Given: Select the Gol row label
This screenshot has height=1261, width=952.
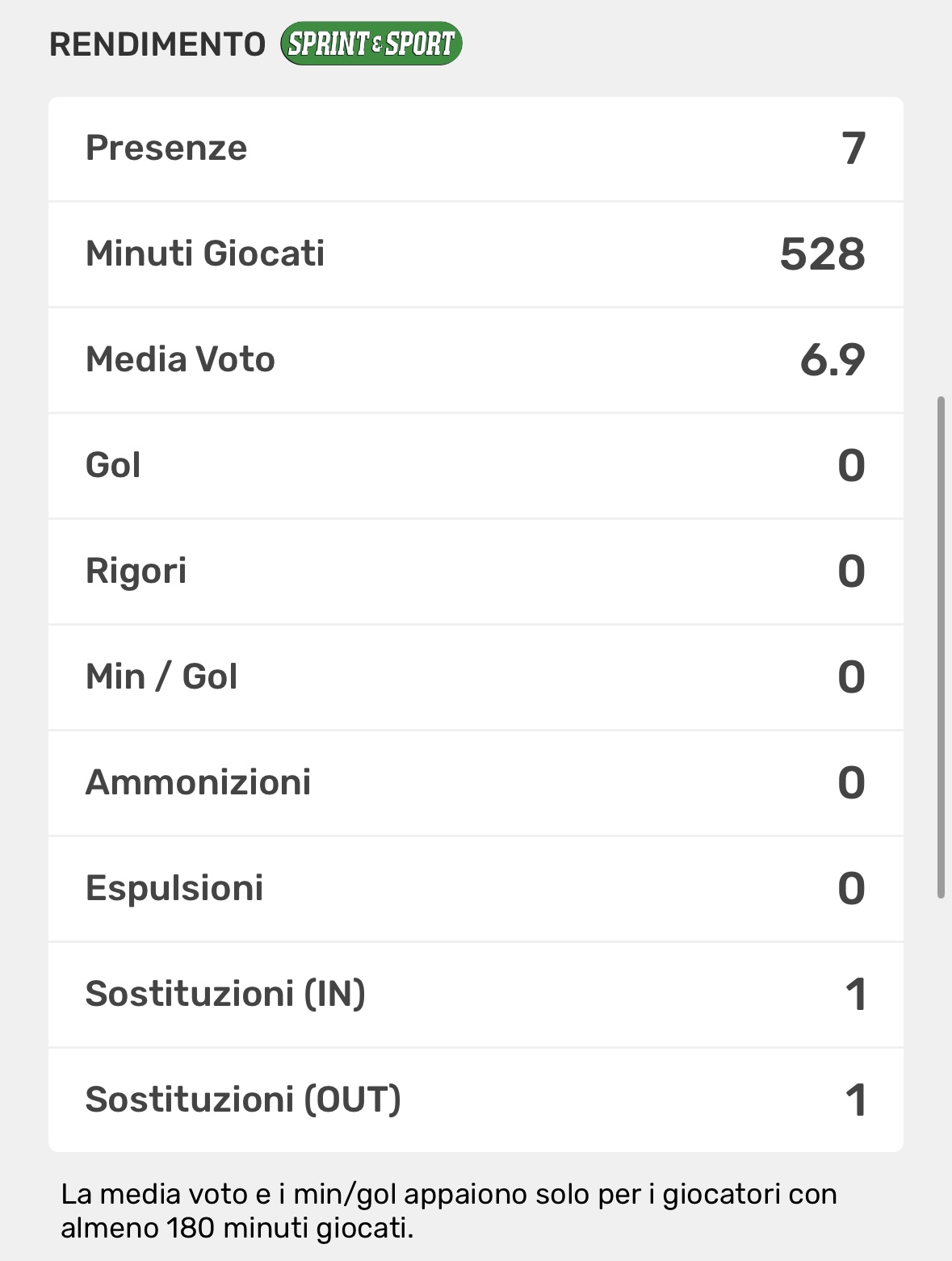Looking at the screenshot, I should pyautogui.click(x=113, y=465).
